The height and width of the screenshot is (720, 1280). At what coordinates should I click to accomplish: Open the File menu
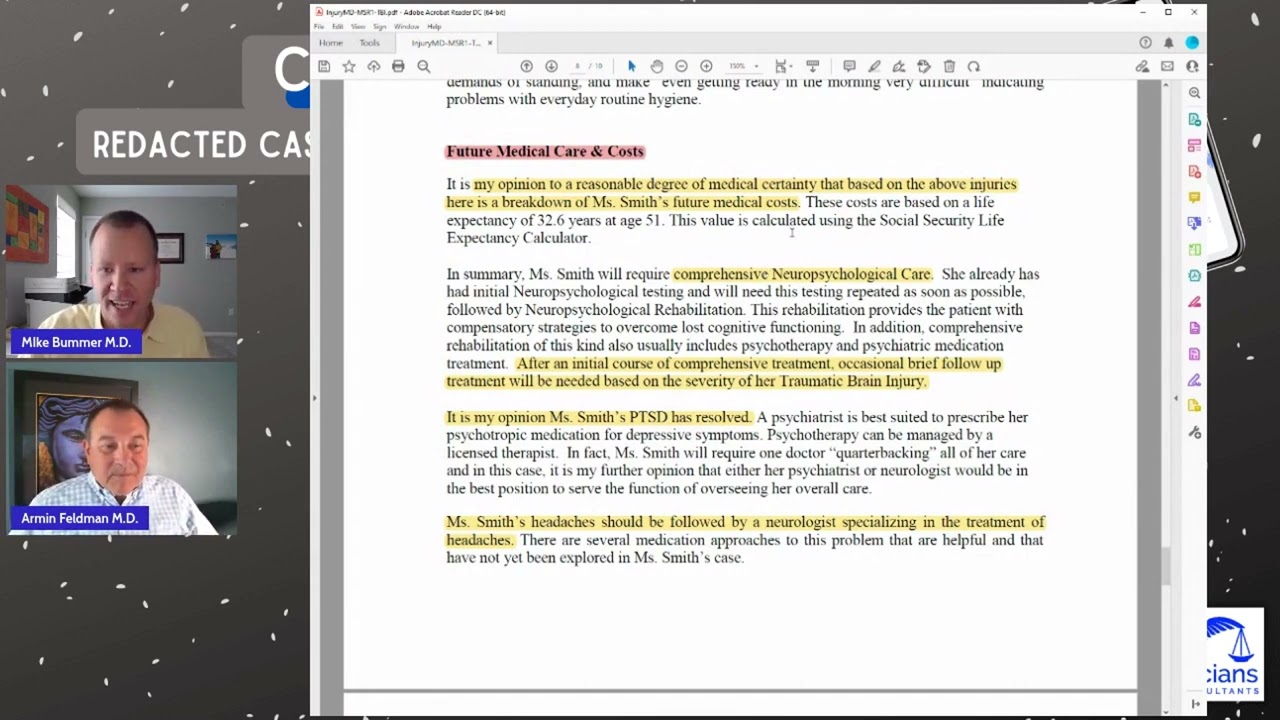click(x=319, y=26)
